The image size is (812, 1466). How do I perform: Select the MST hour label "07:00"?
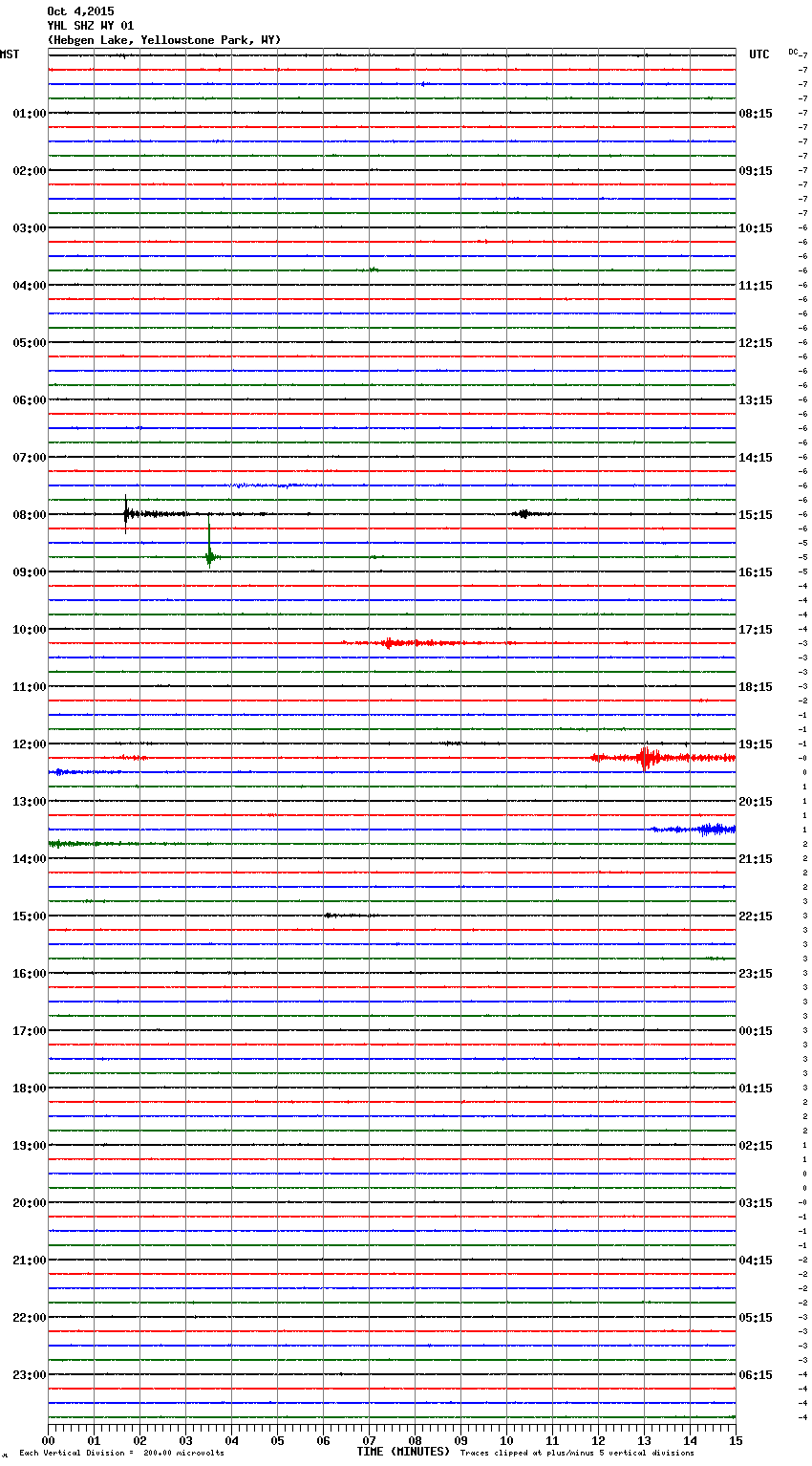30,458
